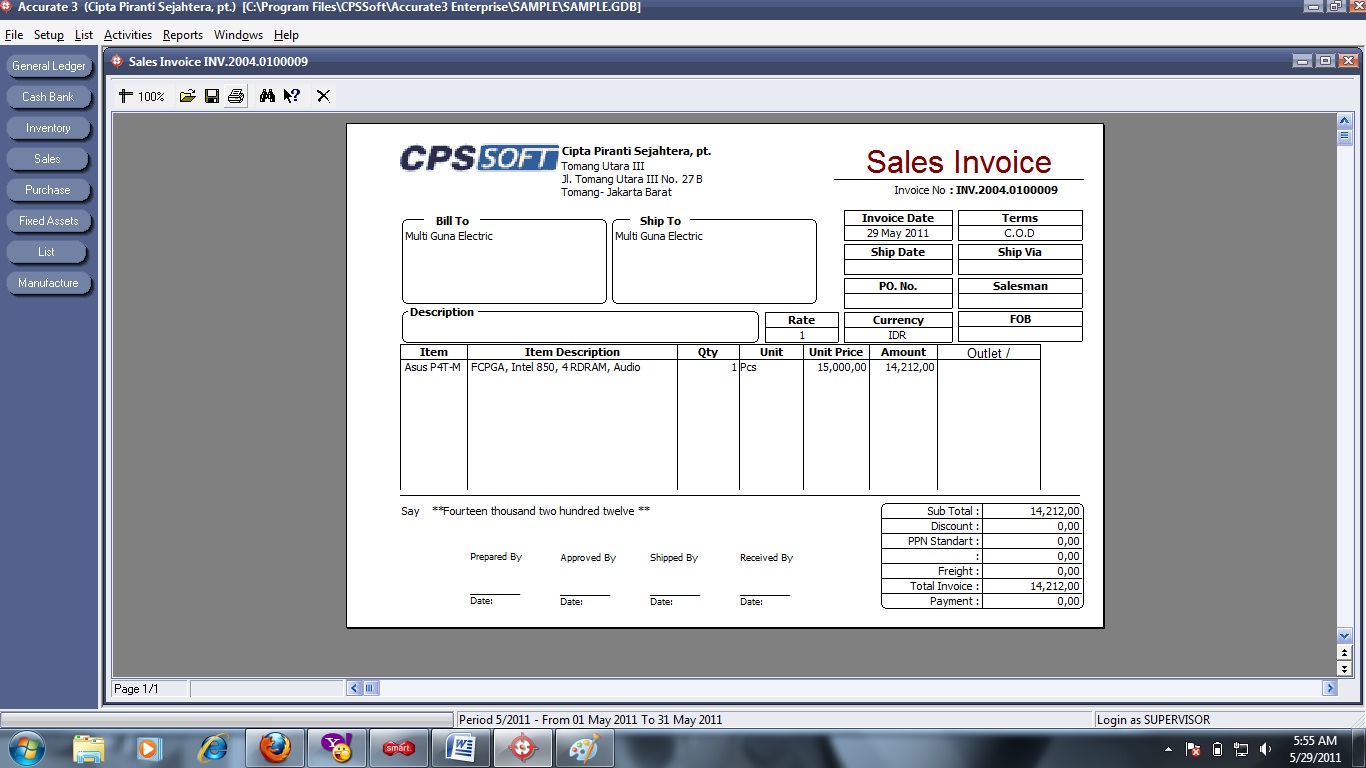Click the volume speaker tray icon
This screenshot has width=1366, height=768.
[x=1266, y=749]
